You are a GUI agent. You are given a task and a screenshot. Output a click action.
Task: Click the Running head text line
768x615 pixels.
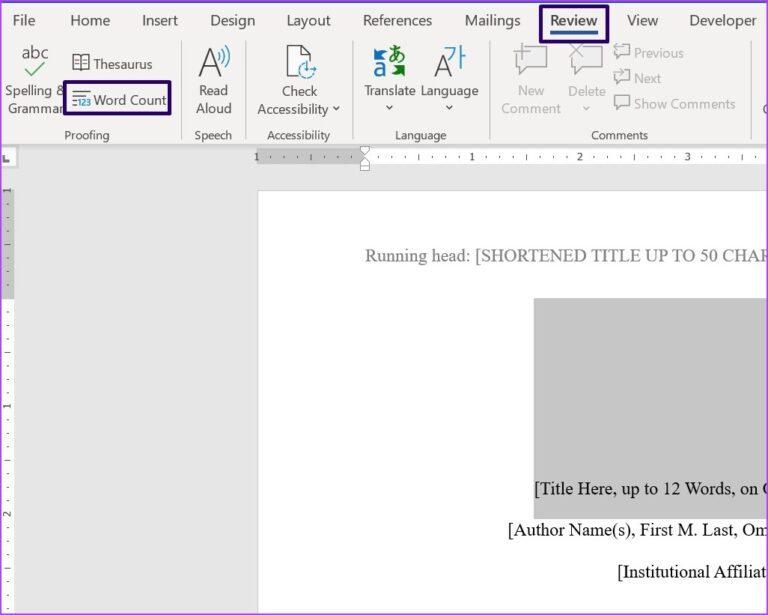566,256
